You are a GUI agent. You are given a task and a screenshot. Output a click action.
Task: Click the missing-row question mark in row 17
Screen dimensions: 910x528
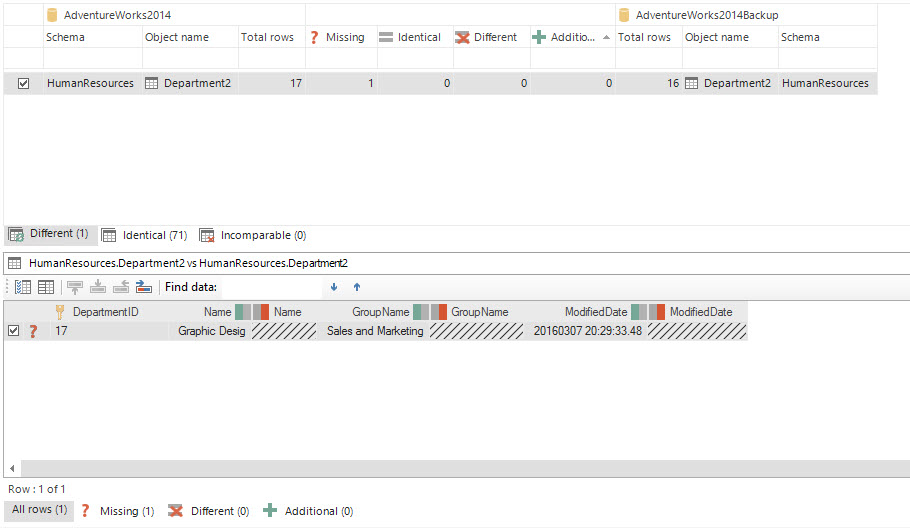[x=33, y=331]
